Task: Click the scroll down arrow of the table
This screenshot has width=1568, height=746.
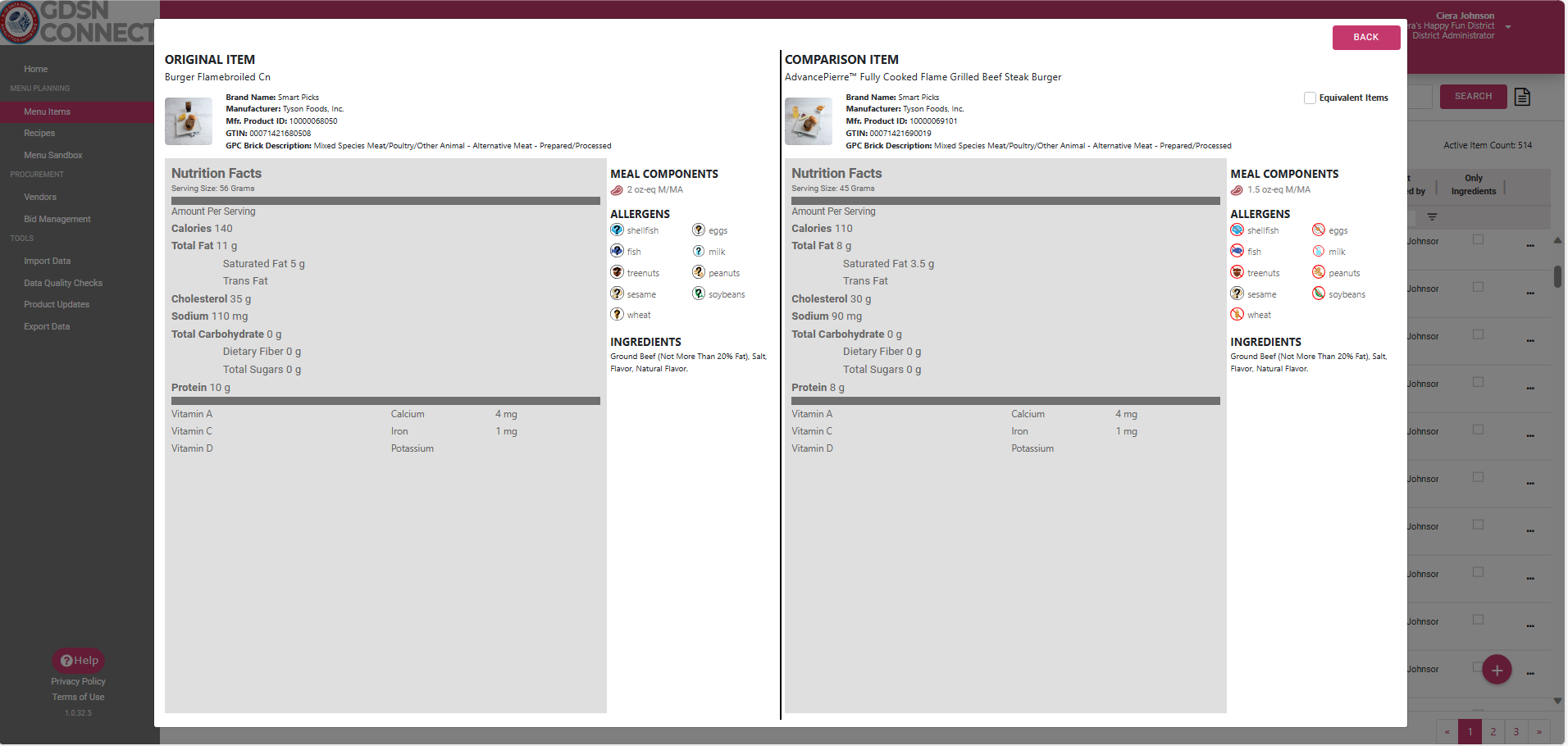Action: point(1557,701)
